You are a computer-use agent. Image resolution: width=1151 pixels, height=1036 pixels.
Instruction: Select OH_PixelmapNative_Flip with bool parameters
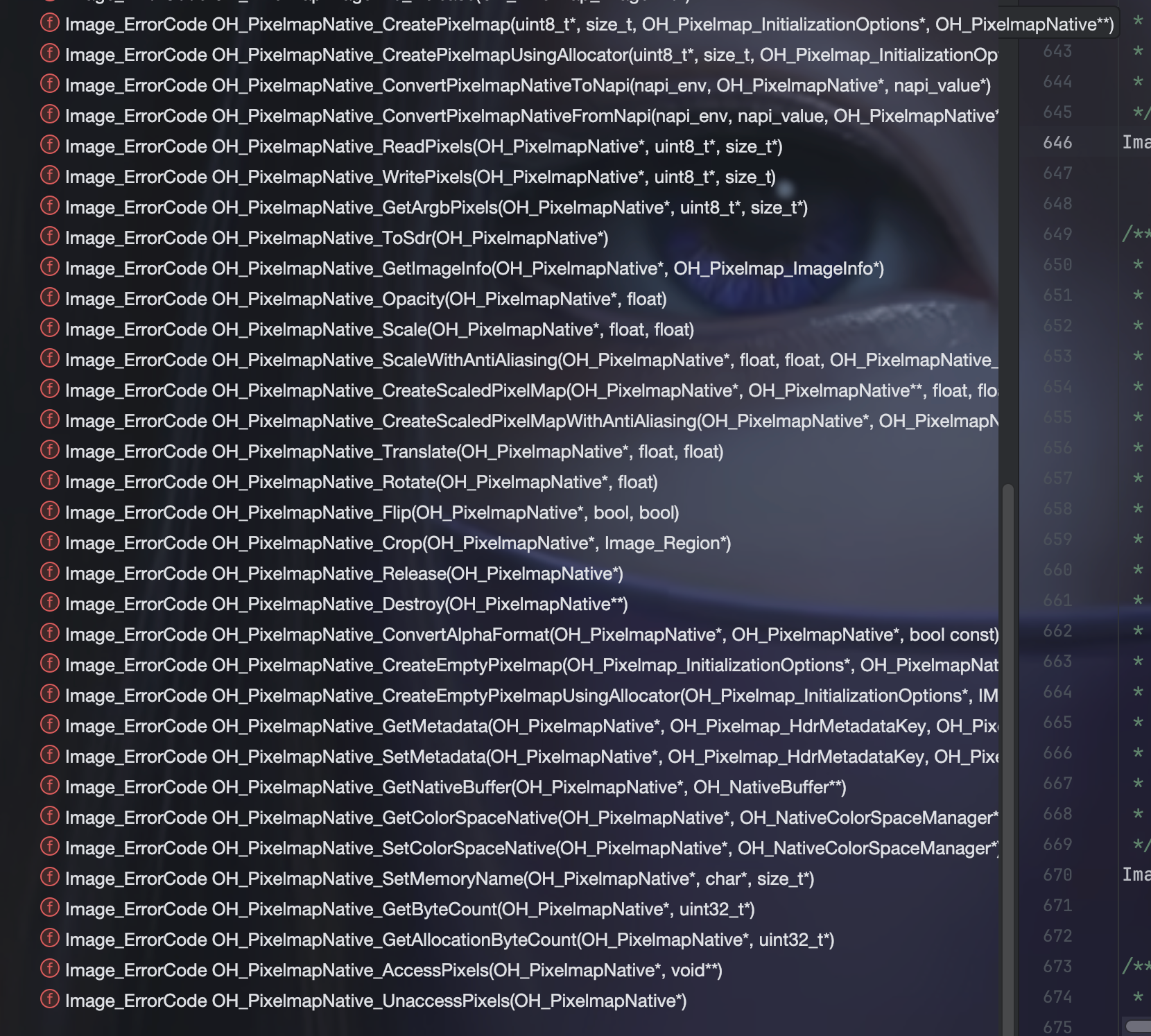[x=372, y=512]
